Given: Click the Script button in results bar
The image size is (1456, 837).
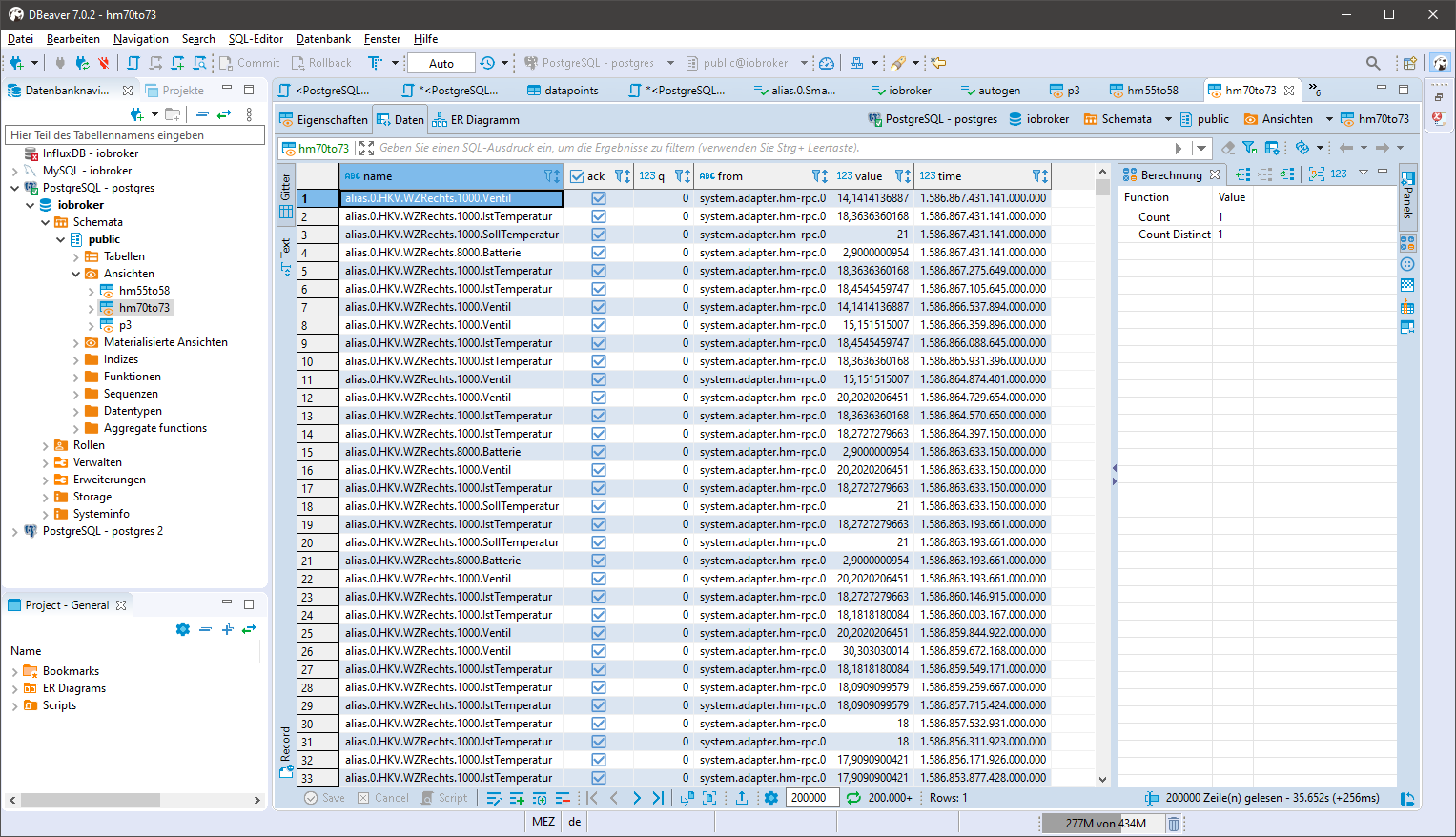Looking at the screenshot, I should click(444, 798).
